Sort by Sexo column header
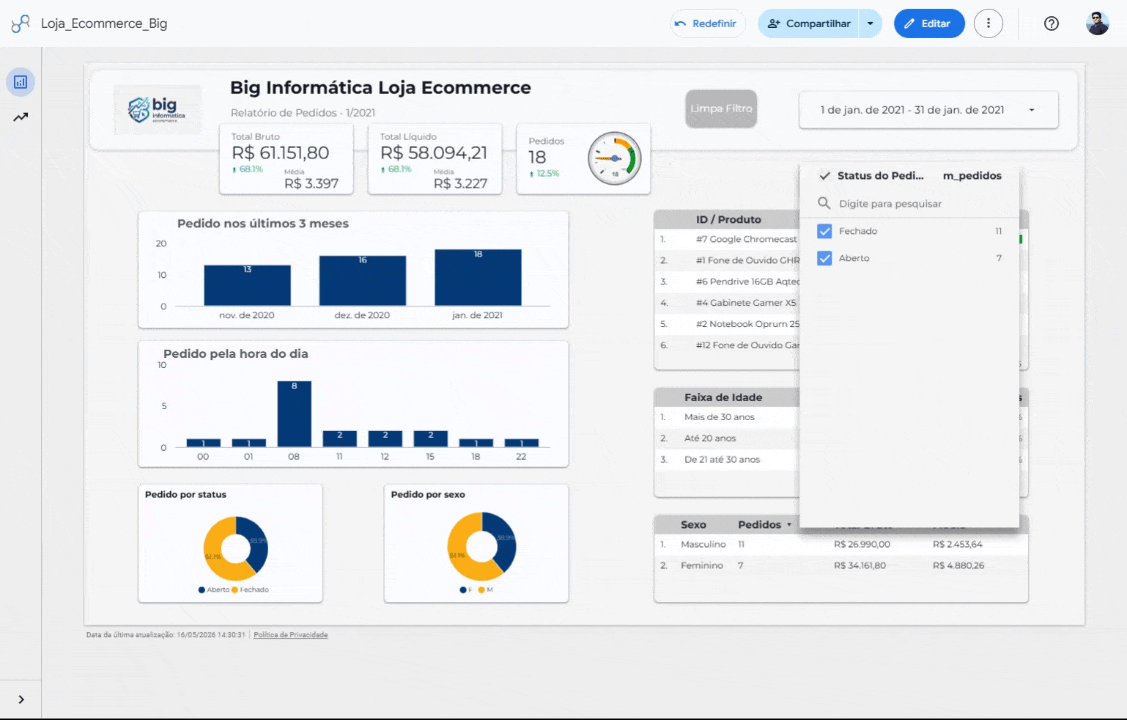 pyautogui.click(x=693, y=525)
